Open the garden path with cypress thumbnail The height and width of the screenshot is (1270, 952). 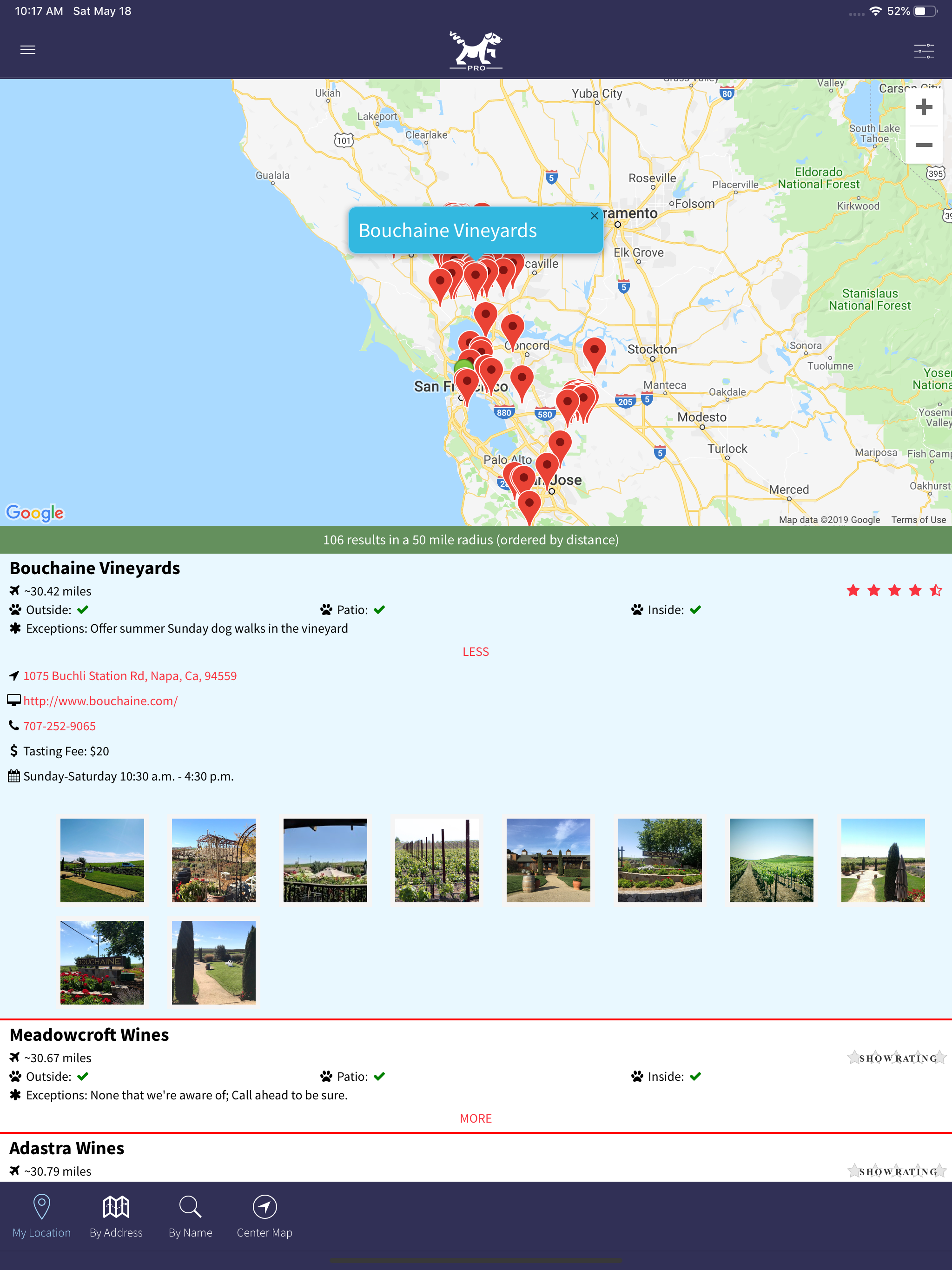(x=883, y=860)
